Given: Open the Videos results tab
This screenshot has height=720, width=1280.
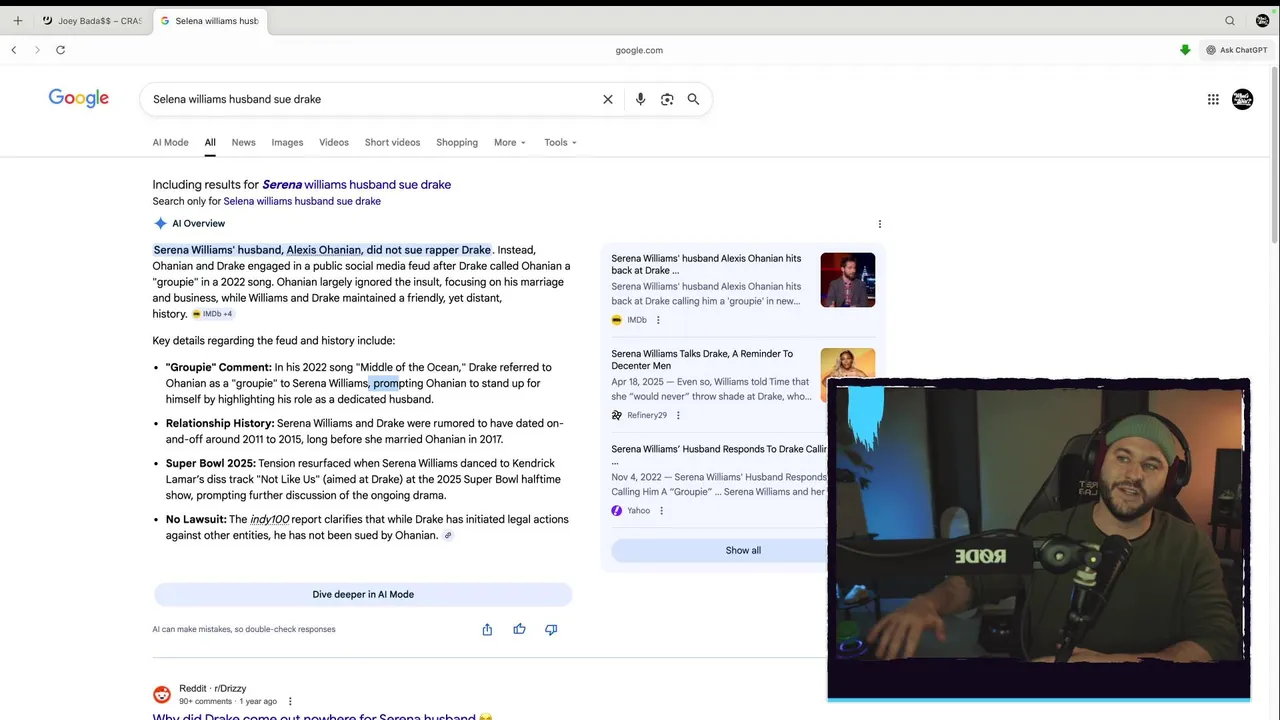Looking at the screenshot, I should (334, 142).
